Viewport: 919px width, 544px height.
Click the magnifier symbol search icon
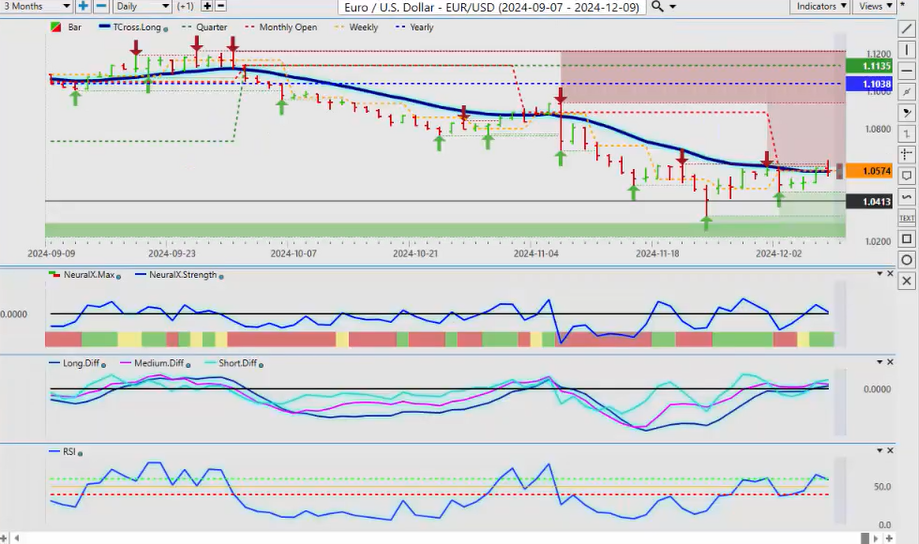click(x=656, y=6)
